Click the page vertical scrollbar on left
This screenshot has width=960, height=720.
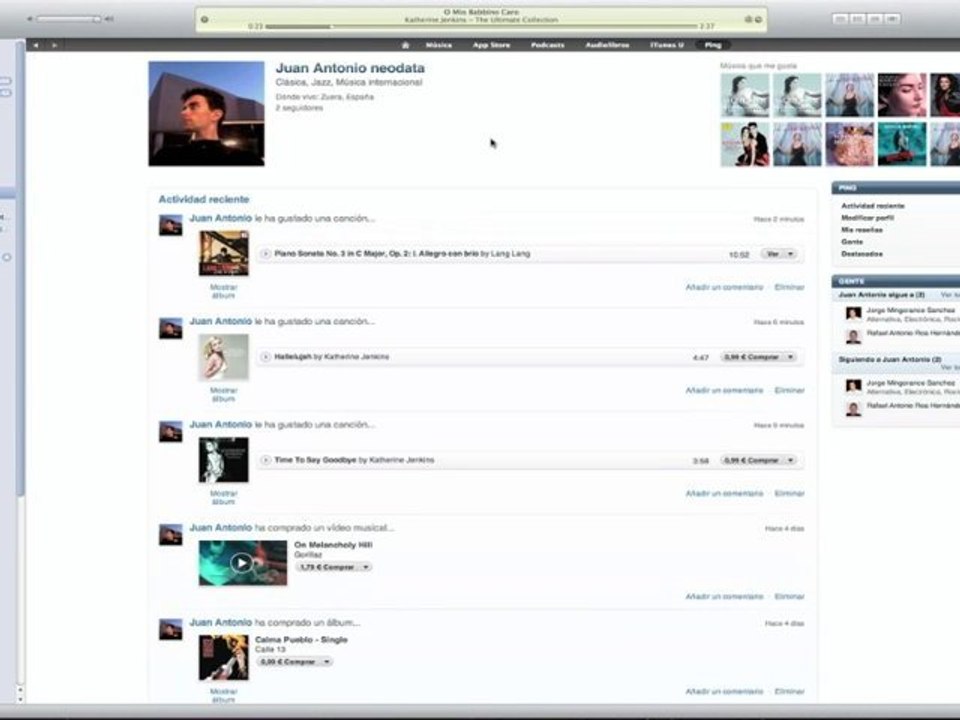(21, 269)
